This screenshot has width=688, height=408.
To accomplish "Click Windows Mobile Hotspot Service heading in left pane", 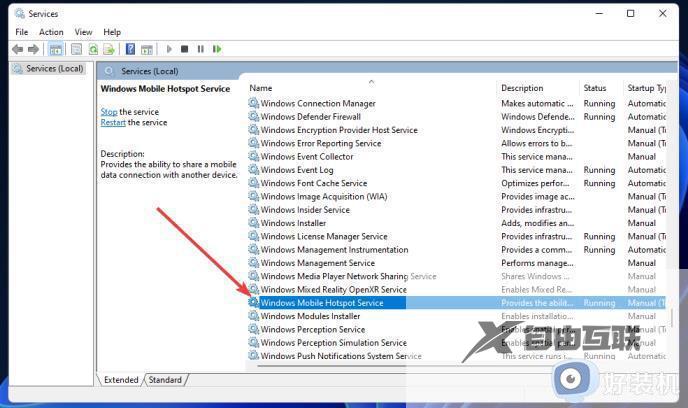I will [x=165, y=89].
